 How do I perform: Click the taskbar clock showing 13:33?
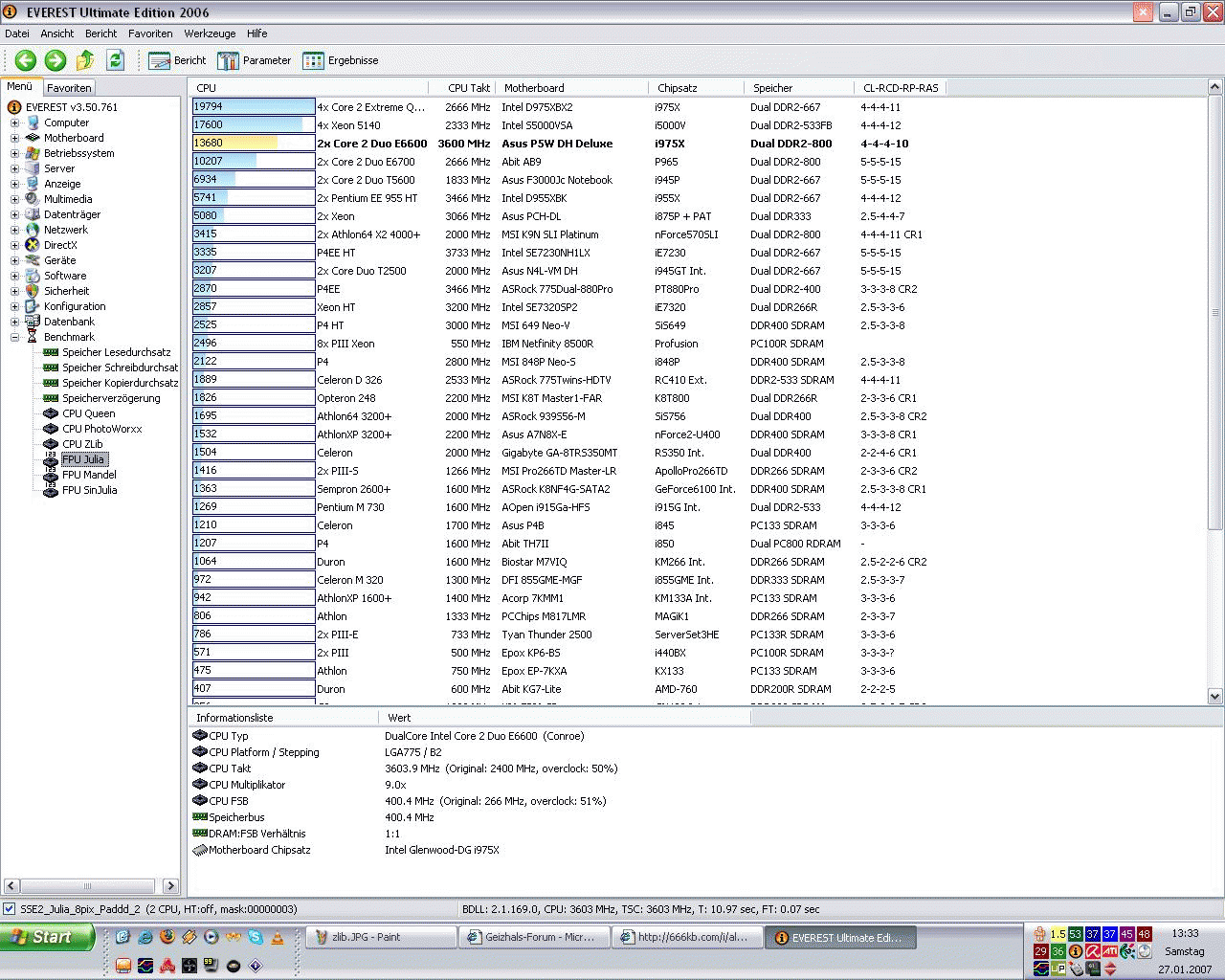1185,933
